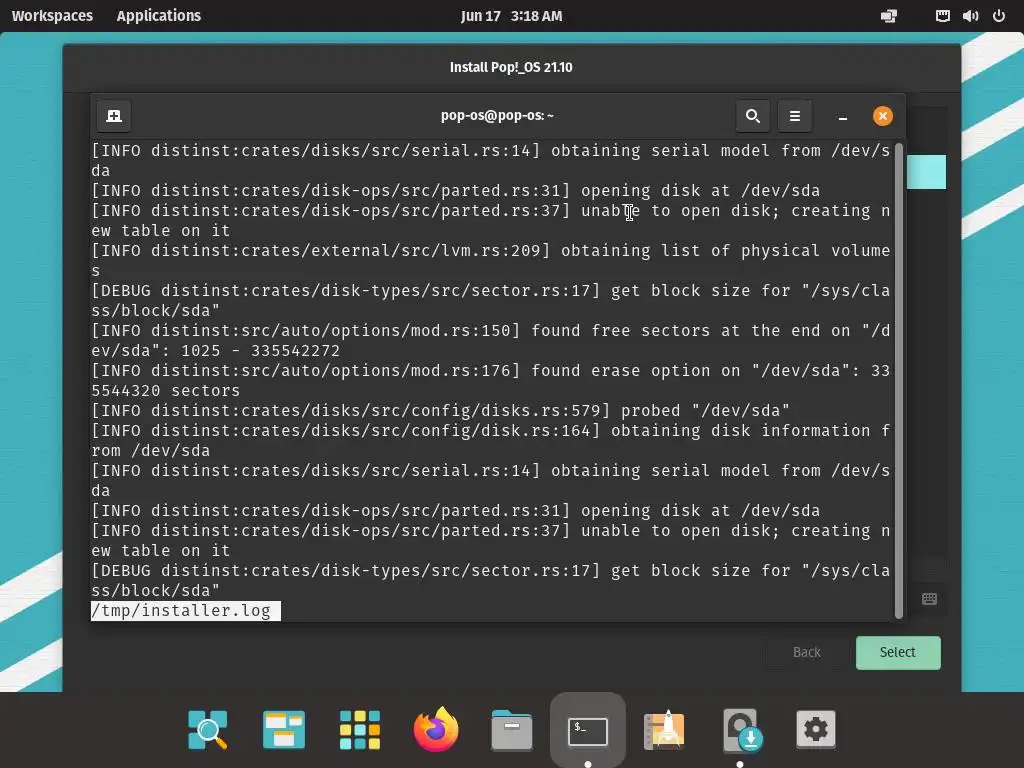This screenshot has width=1024, height=768.
Task: Click log line mentioning lvm.rs:209
Action: click(490, 261)
